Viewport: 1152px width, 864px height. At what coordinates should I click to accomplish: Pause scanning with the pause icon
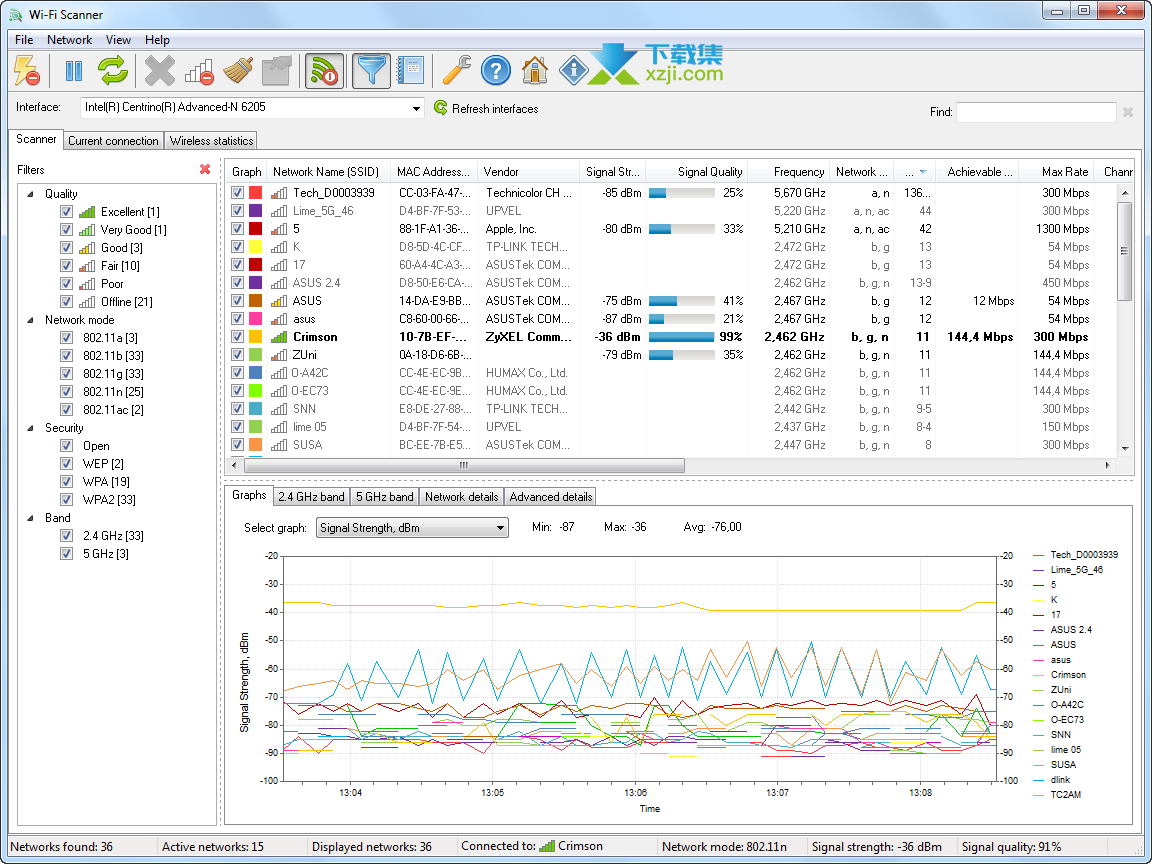(73, 71)
